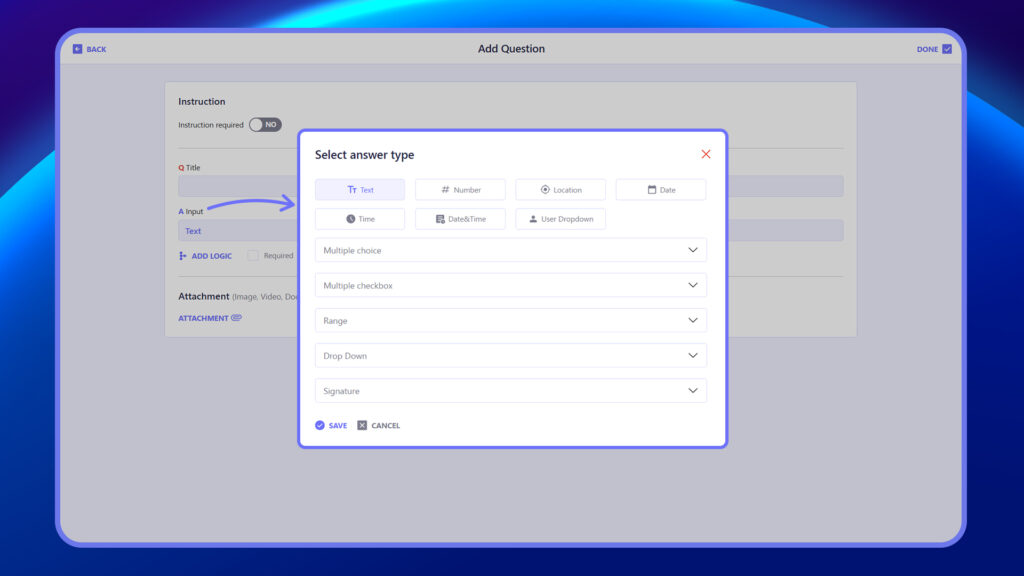This screenshot has width=1024, height=576.
Task: Save the selected answer type
Action: click(x=331, y=425)
